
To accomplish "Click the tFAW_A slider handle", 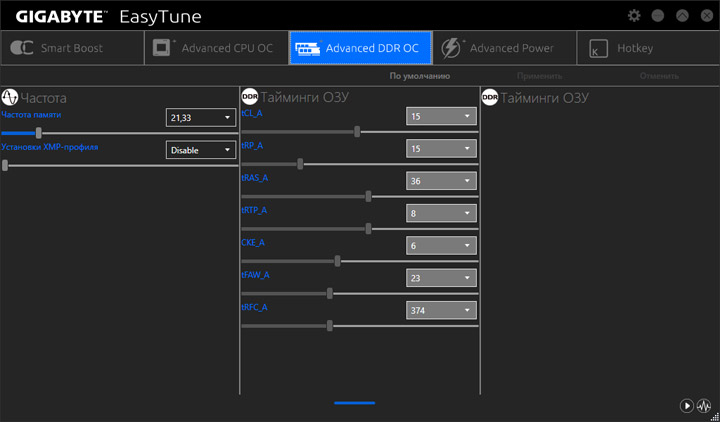I will pos(330,293).
